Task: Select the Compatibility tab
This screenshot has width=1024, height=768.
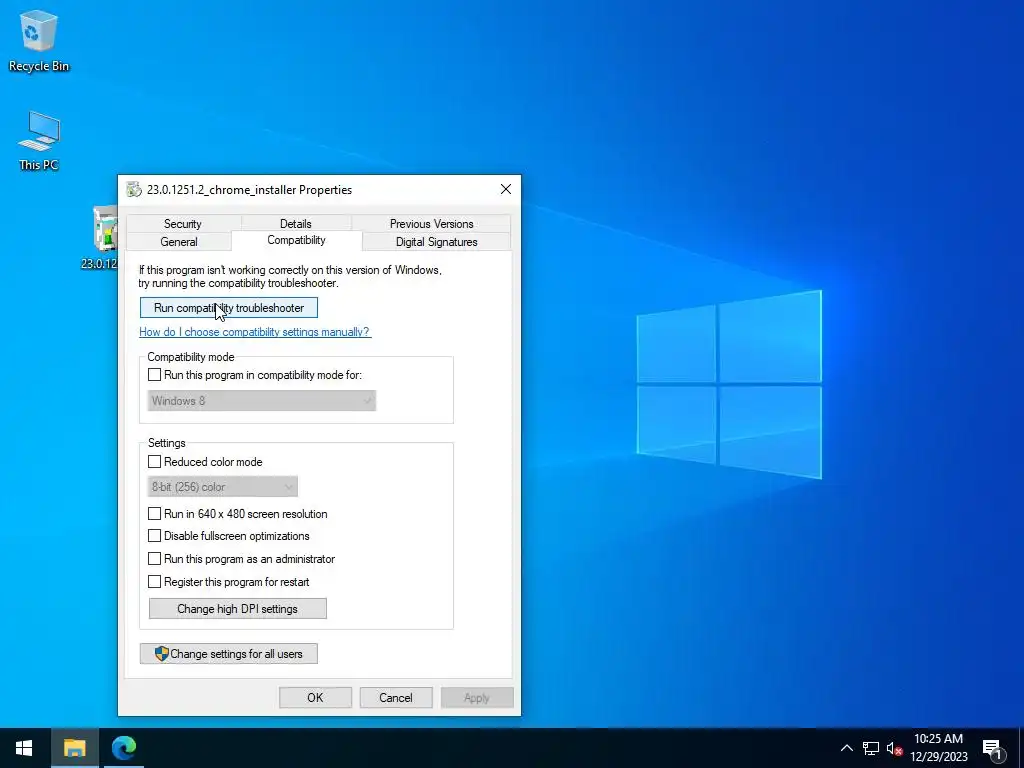Action: (296, 240)
